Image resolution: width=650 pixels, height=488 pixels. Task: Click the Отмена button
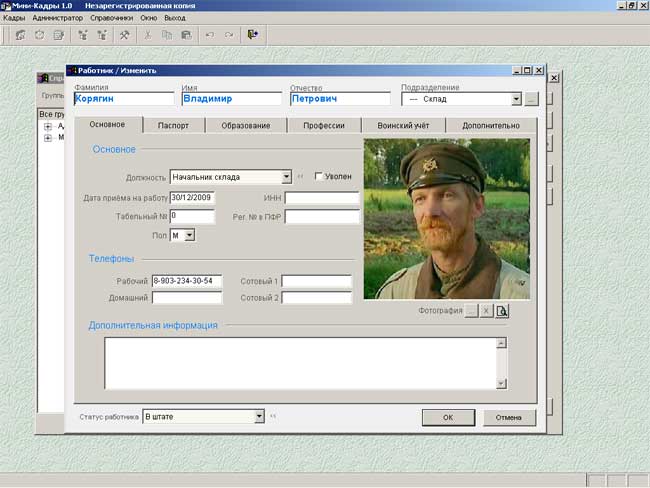tap(509, 417)
